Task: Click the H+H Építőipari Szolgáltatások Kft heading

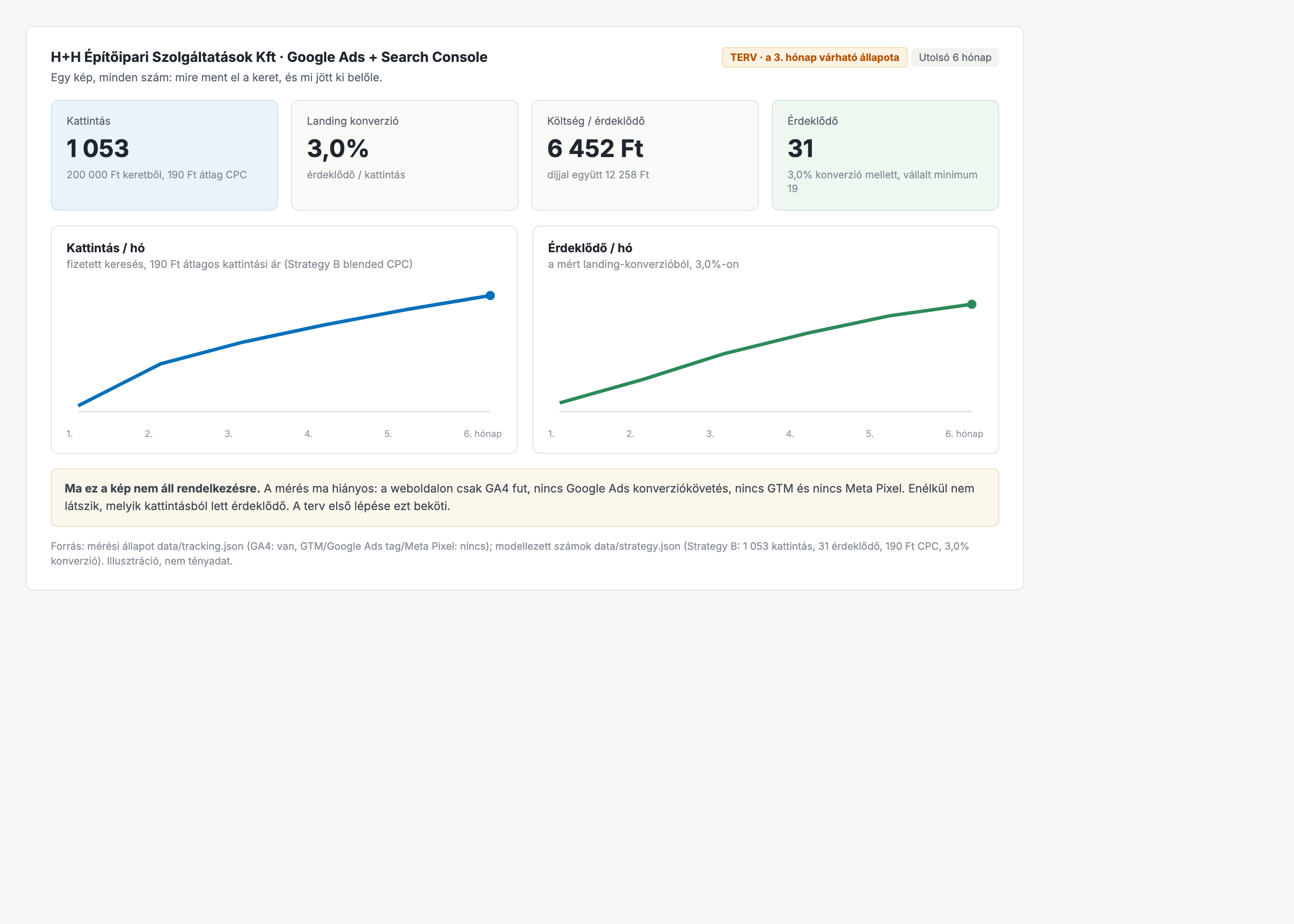Action: click(x=269, y=57)
